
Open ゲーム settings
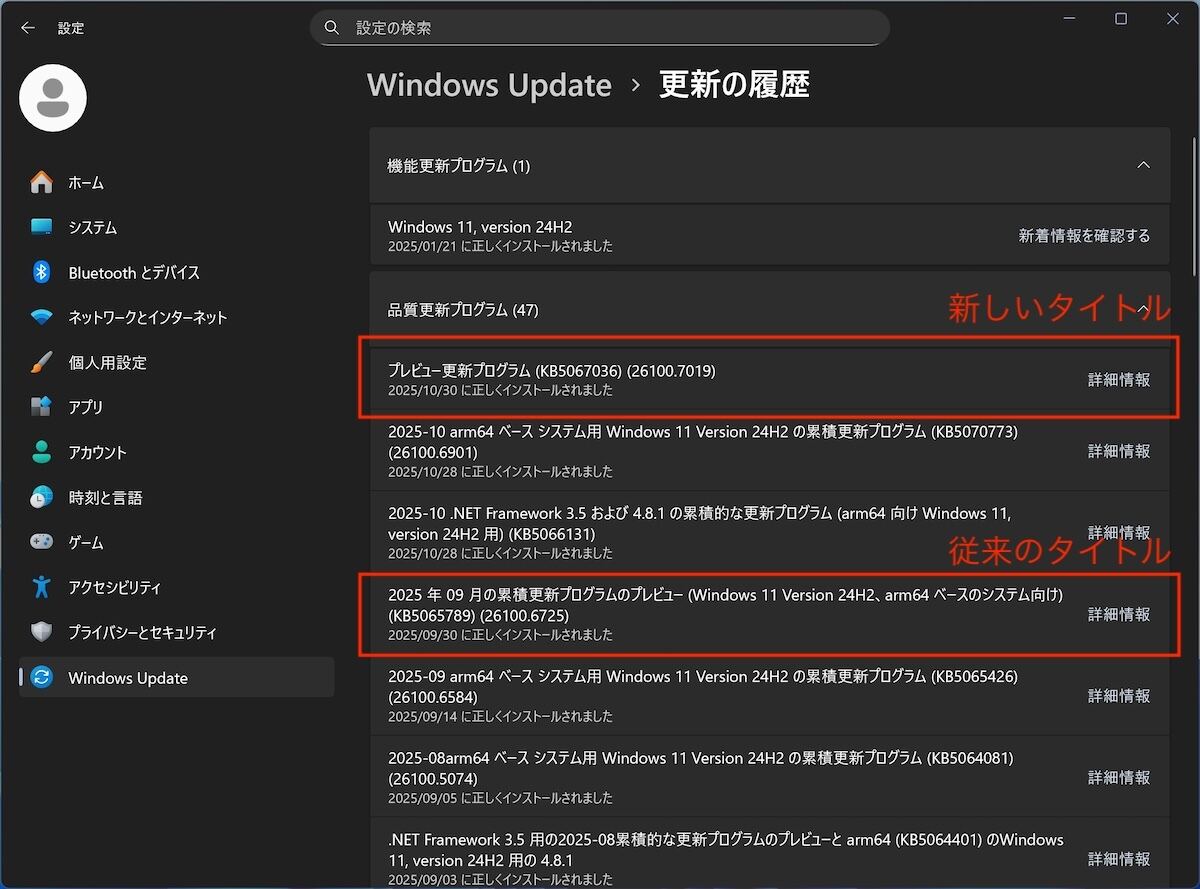177,542
